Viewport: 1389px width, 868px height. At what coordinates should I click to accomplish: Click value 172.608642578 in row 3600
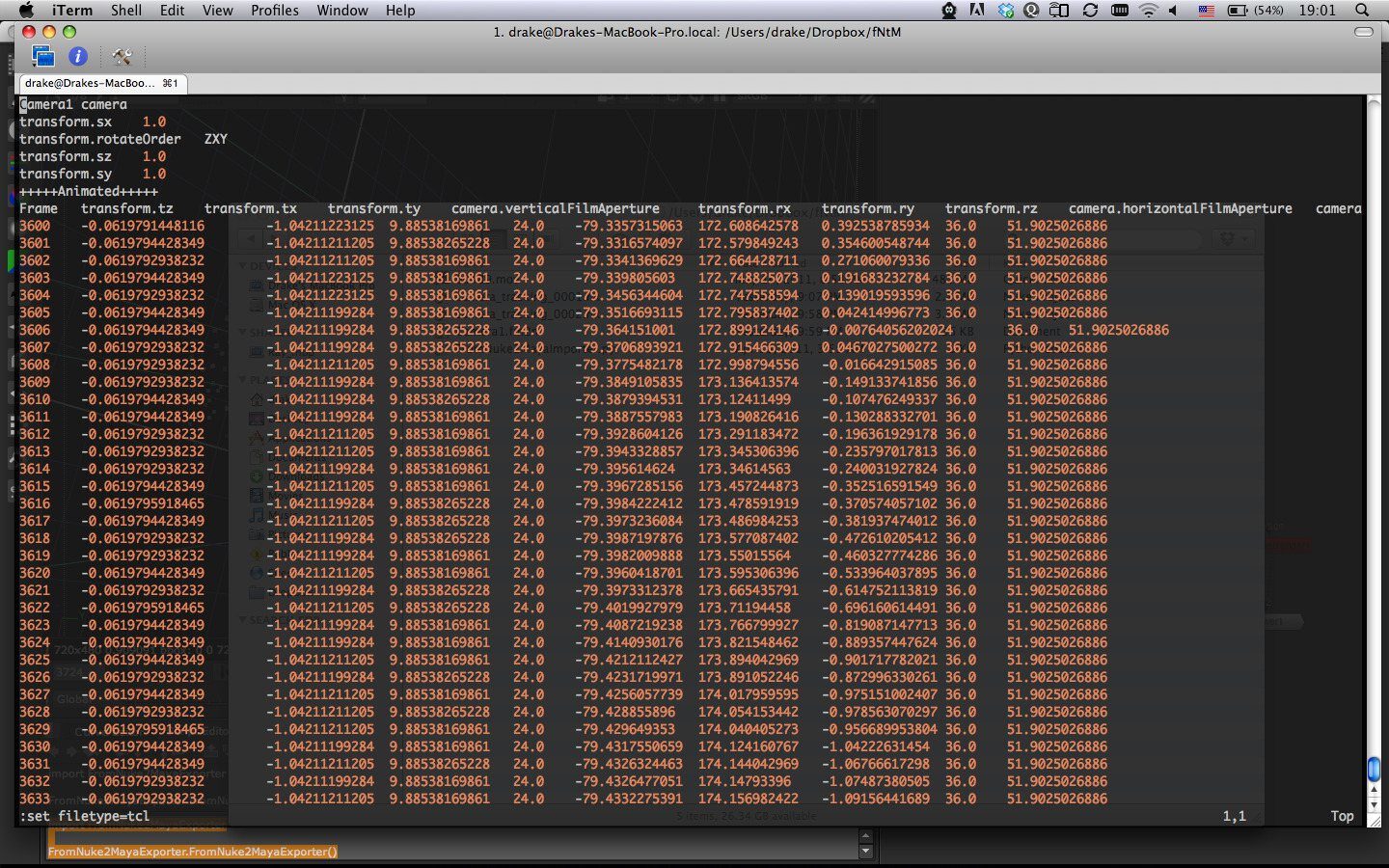click(x=749, y=226)
